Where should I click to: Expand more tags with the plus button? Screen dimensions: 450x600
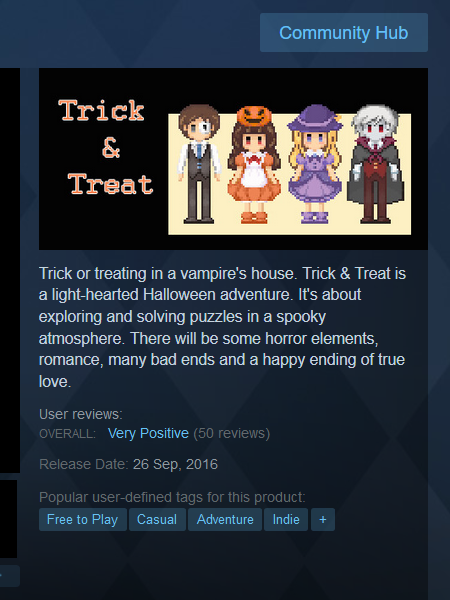[323, 519]
